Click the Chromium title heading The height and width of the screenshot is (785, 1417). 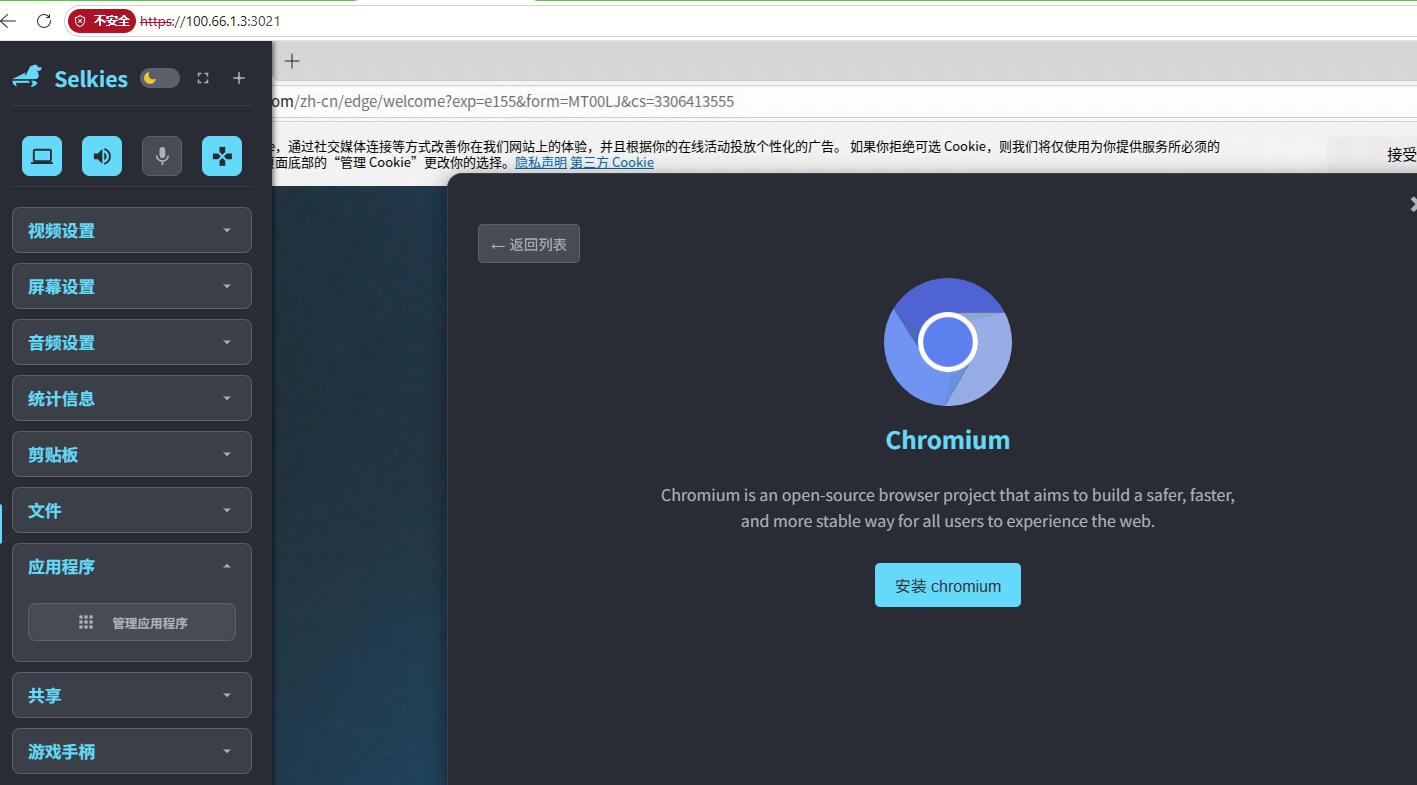[948, 440]
